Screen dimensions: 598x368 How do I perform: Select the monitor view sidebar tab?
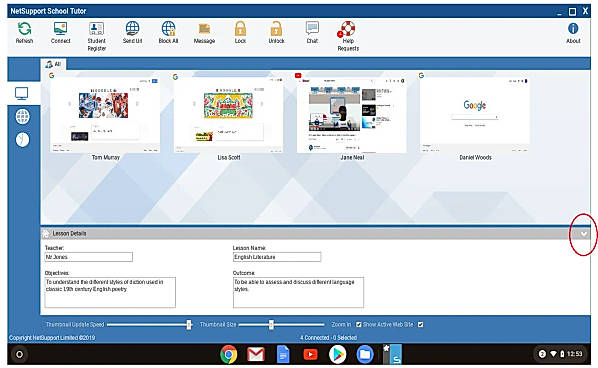point(21,93)
